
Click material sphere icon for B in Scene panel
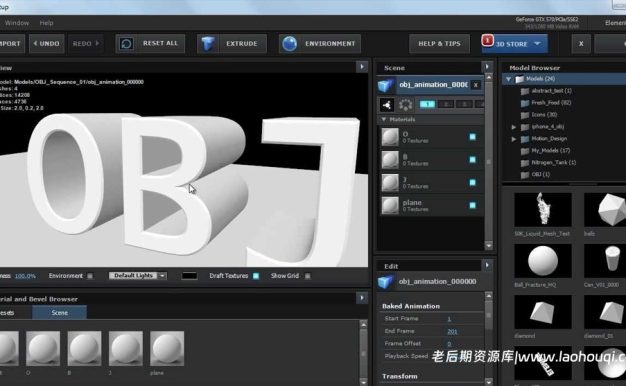(390, 160)
